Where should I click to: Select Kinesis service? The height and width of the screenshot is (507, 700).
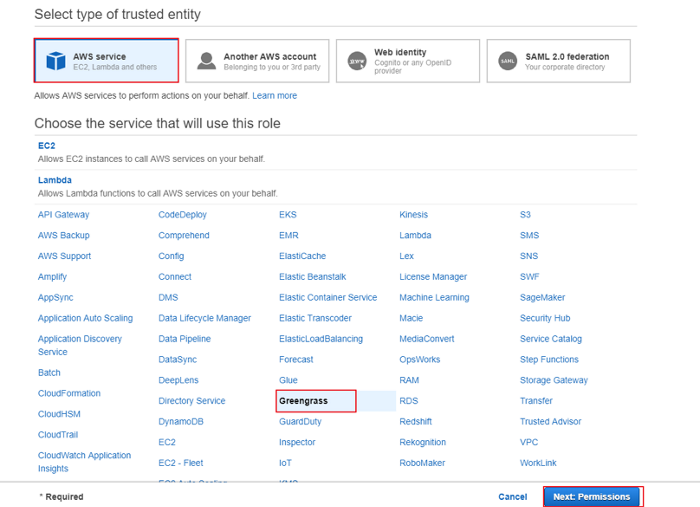pyautogui.click(x=413, y=215)
